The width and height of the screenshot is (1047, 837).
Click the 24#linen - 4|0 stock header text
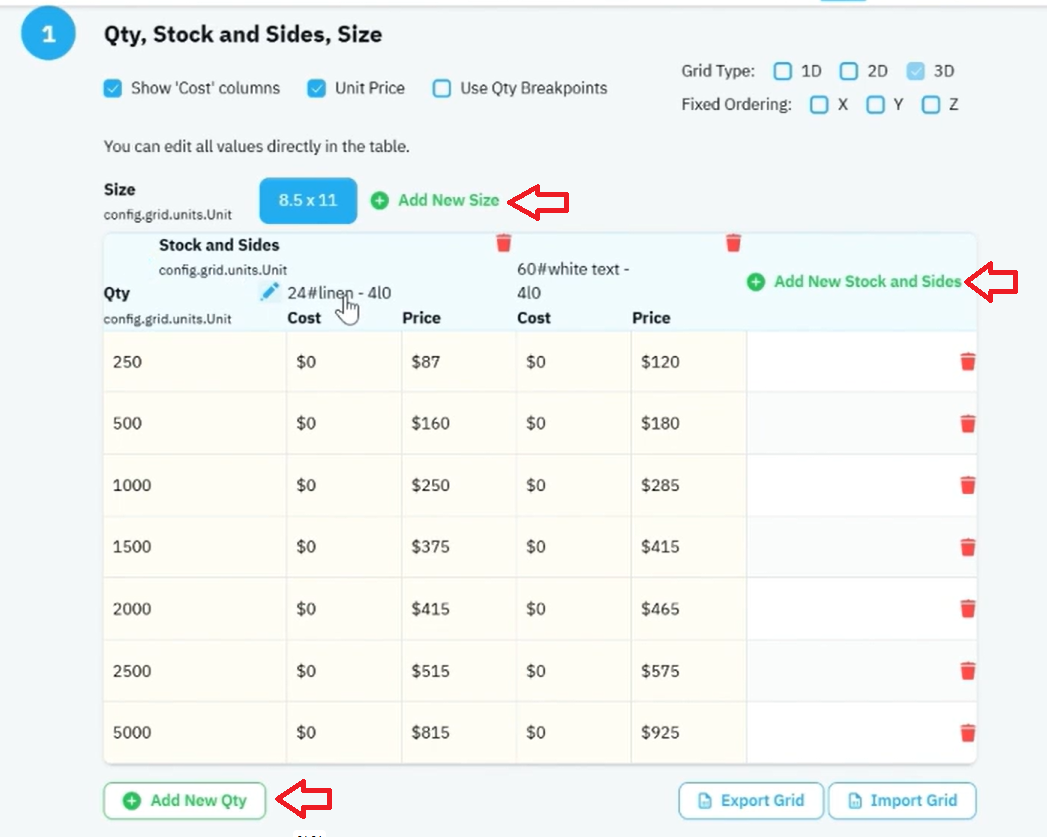coord(339,293)
